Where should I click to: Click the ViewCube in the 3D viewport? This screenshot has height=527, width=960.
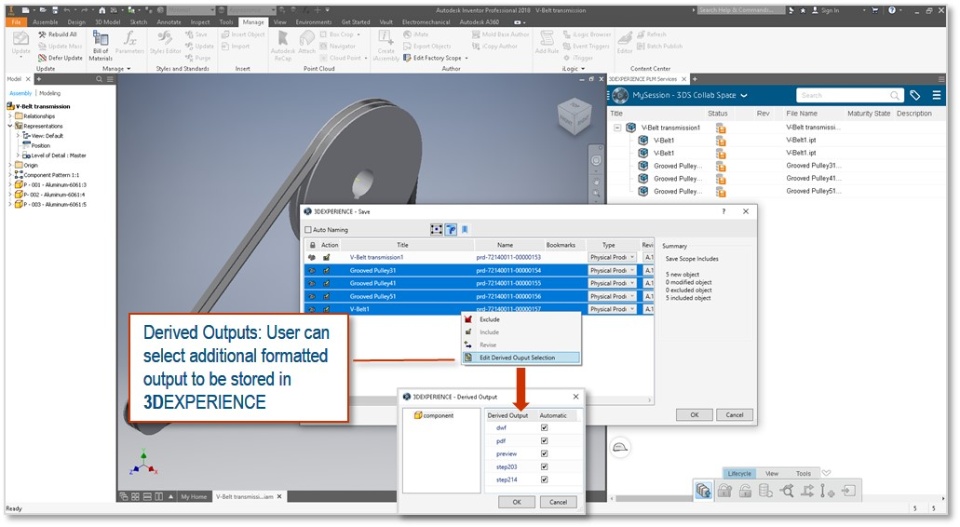574,117
